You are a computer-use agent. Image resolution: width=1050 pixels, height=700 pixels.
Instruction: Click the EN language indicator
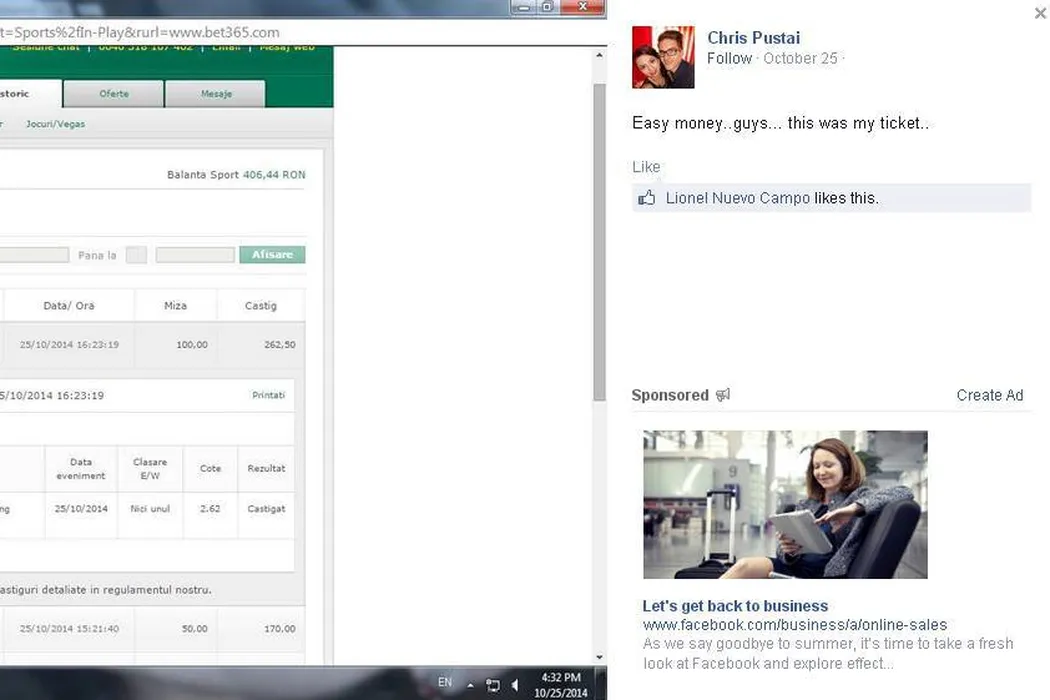click(x=445, y=683)
